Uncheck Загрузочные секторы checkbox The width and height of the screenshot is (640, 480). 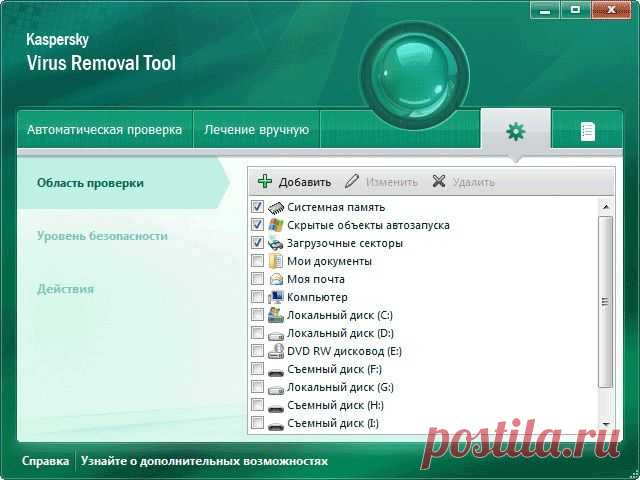click(257, 242)
